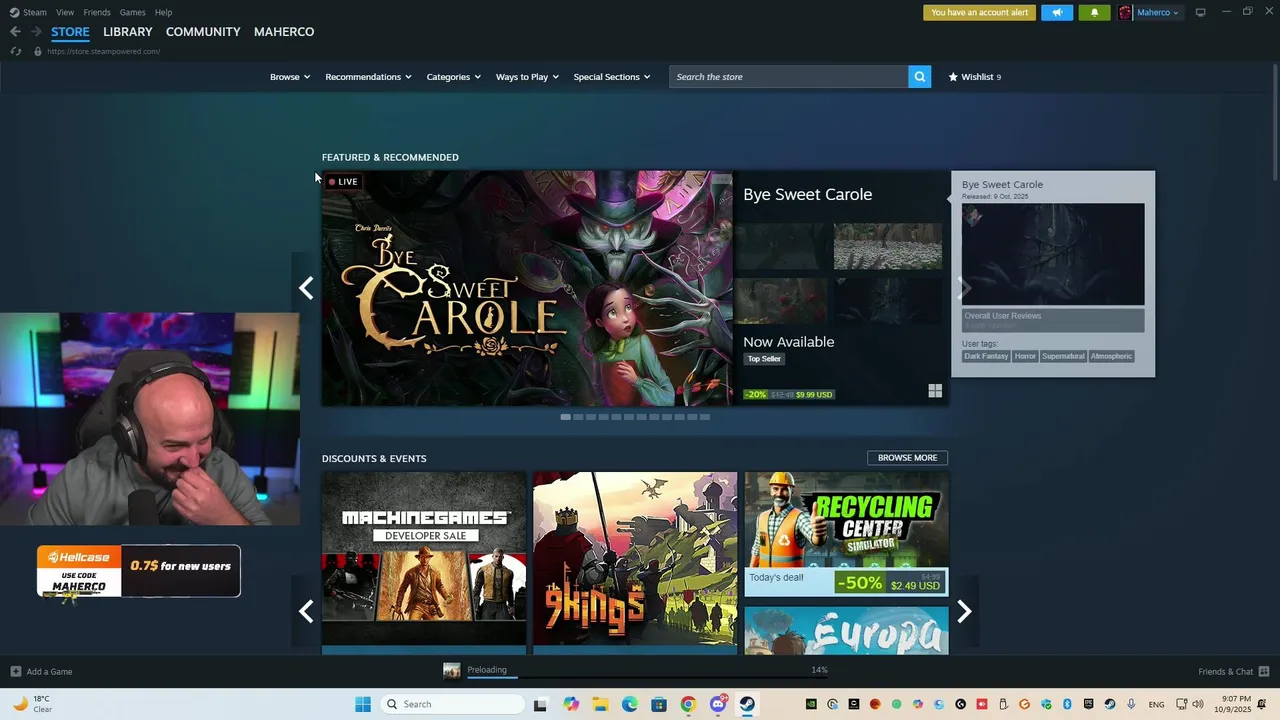Open Copilot from the taskbar

(571, 704)
